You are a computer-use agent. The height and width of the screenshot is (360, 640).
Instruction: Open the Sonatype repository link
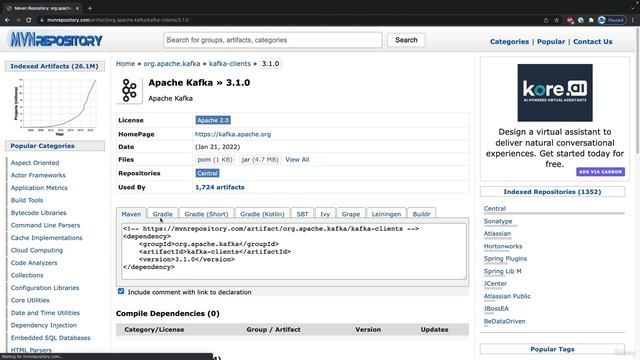[x=498, y=221]
